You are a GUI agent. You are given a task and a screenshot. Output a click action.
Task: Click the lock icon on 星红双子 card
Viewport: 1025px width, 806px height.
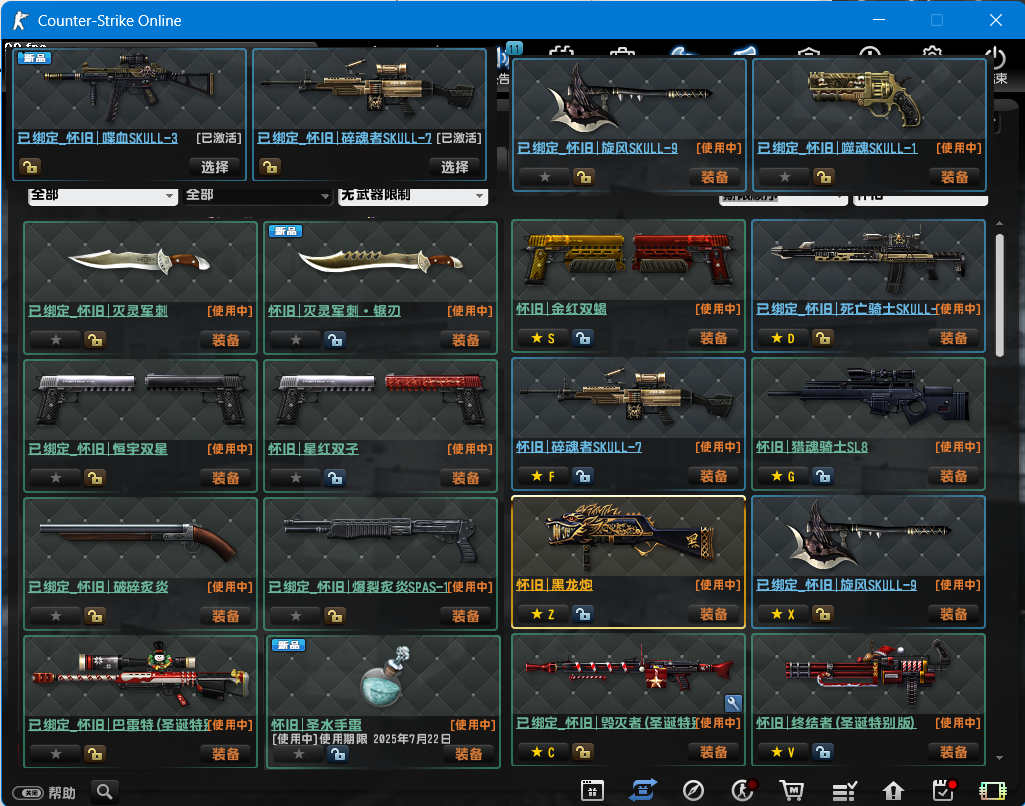coord(335,478)
